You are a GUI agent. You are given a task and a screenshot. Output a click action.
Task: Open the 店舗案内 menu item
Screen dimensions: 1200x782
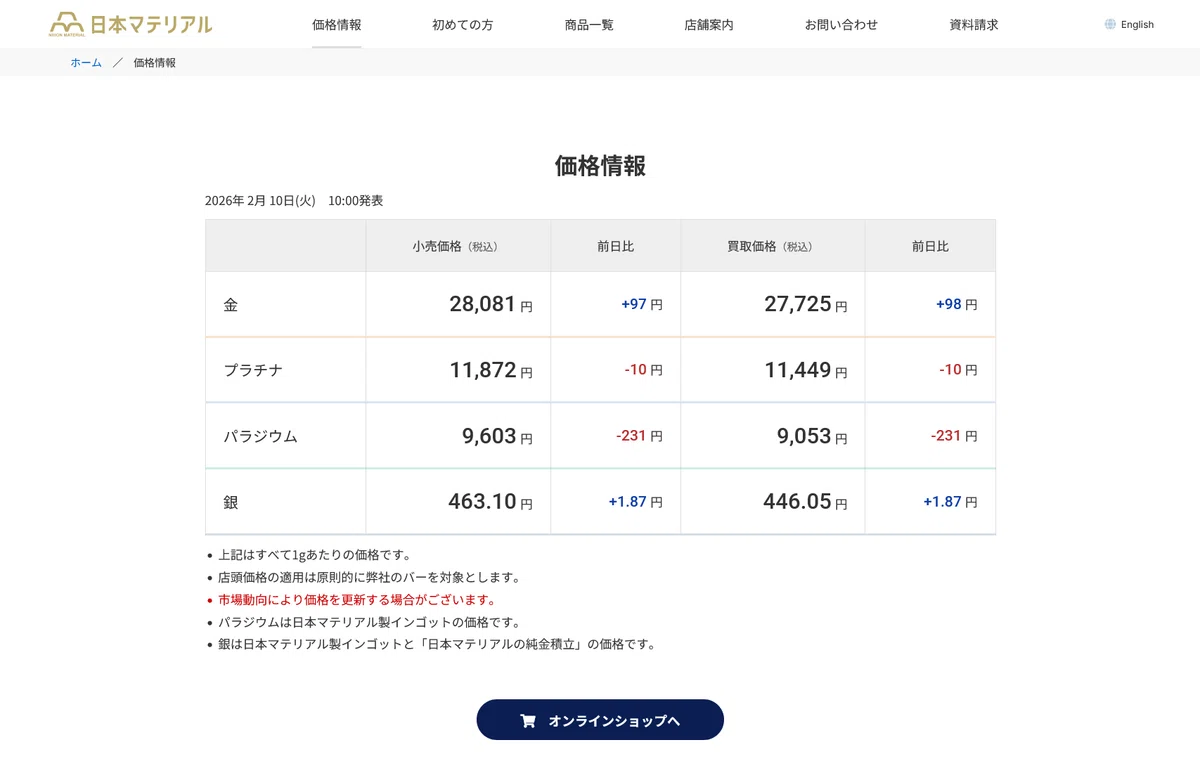pyautogui.click(x=709, y=24)
